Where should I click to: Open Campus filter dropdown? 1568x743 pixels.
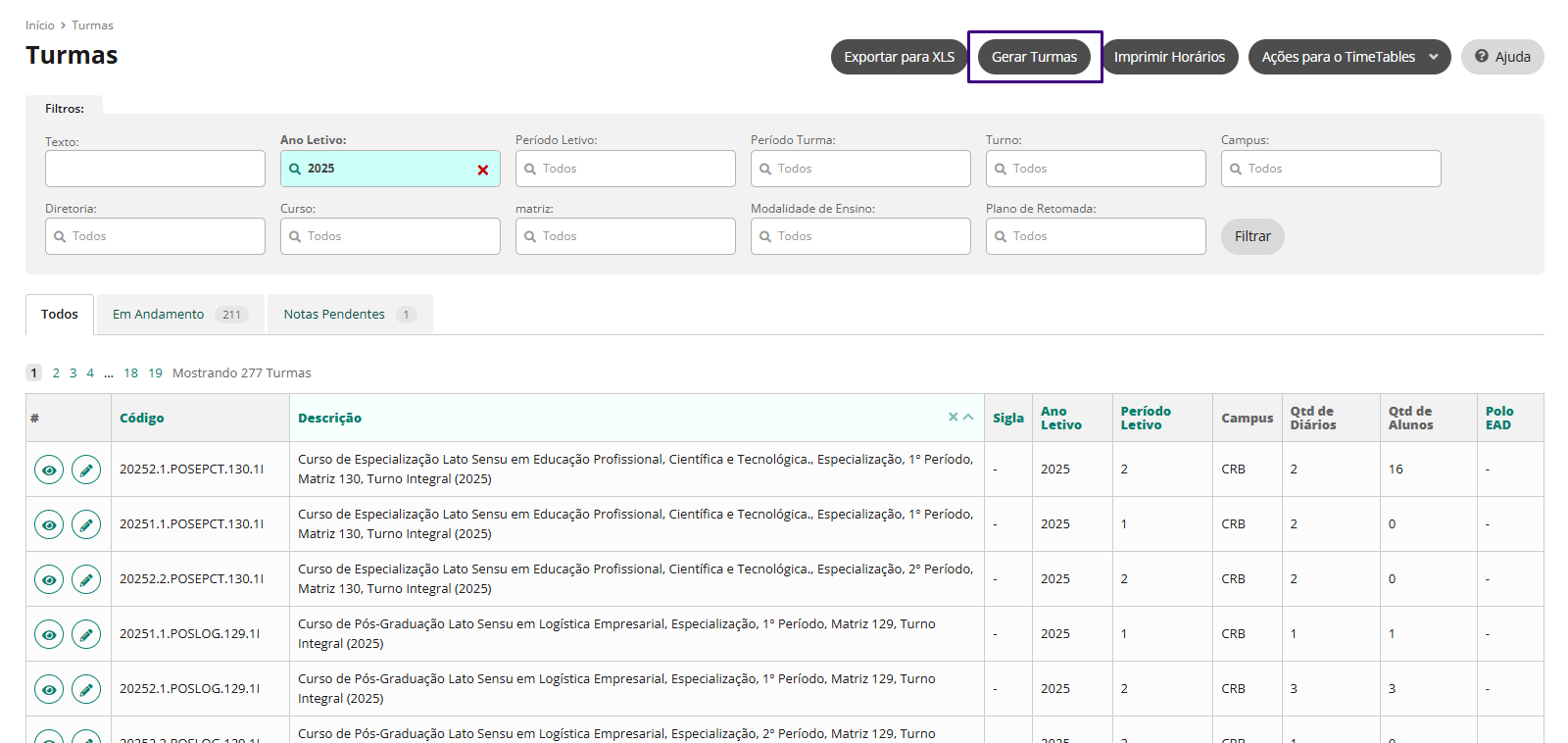(1331, 169)
